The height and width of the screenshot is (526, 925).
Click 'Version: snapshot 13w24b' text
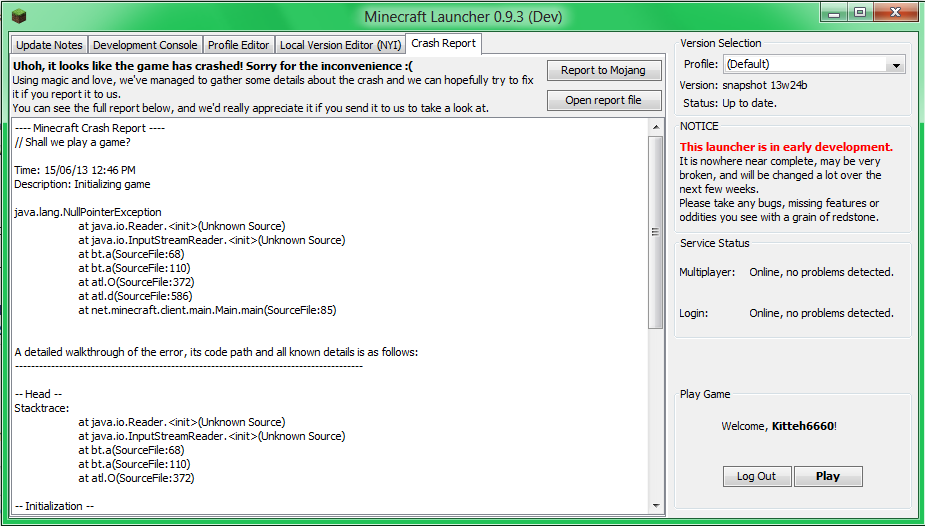pos(743,86)
